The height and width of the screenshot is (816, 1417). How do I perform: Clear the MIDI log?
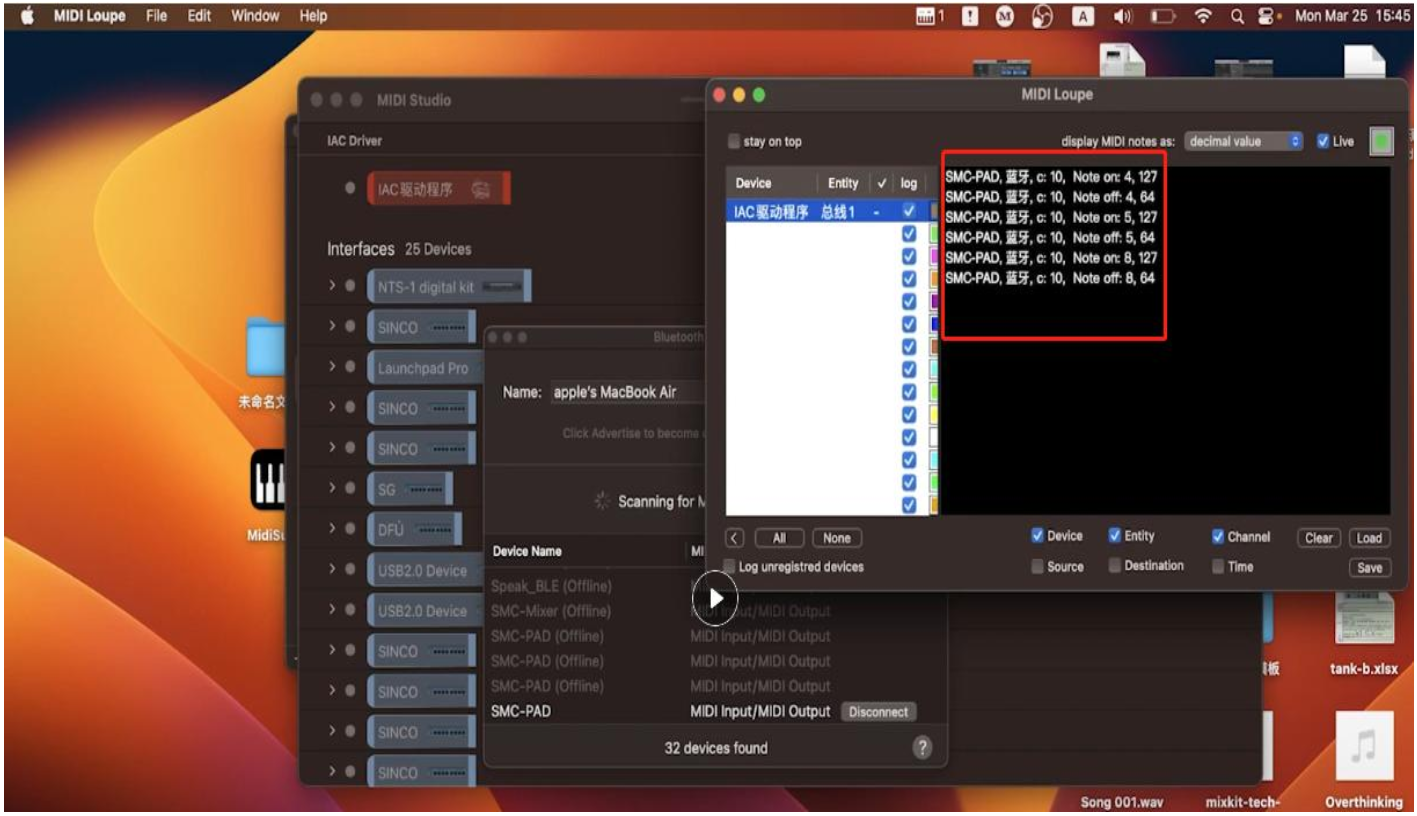coord(1319,538)
